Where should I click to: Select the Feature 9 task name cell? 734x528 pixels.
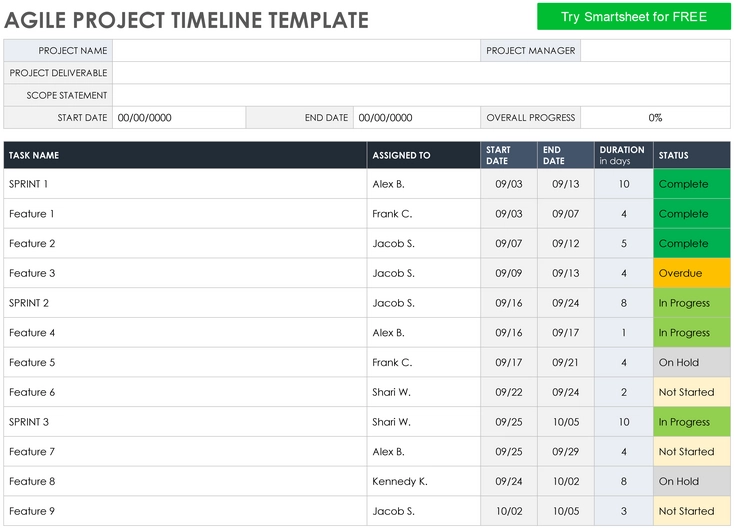185,511
